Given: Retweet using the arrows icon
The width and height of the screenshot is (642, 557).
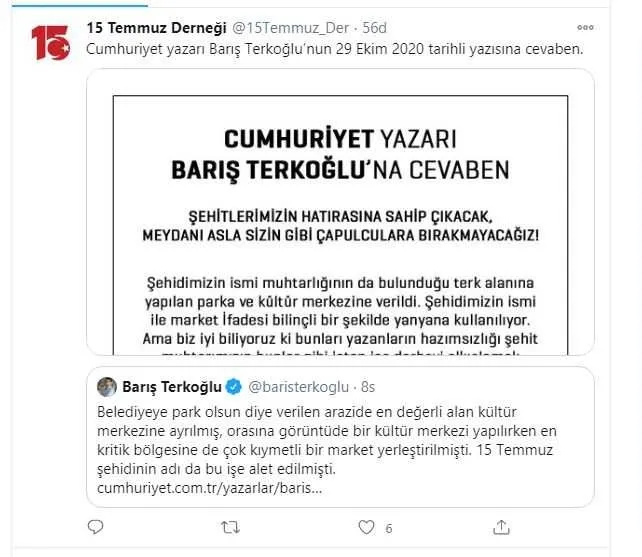Looking at the screenshot, I should [x=230, y=527].
